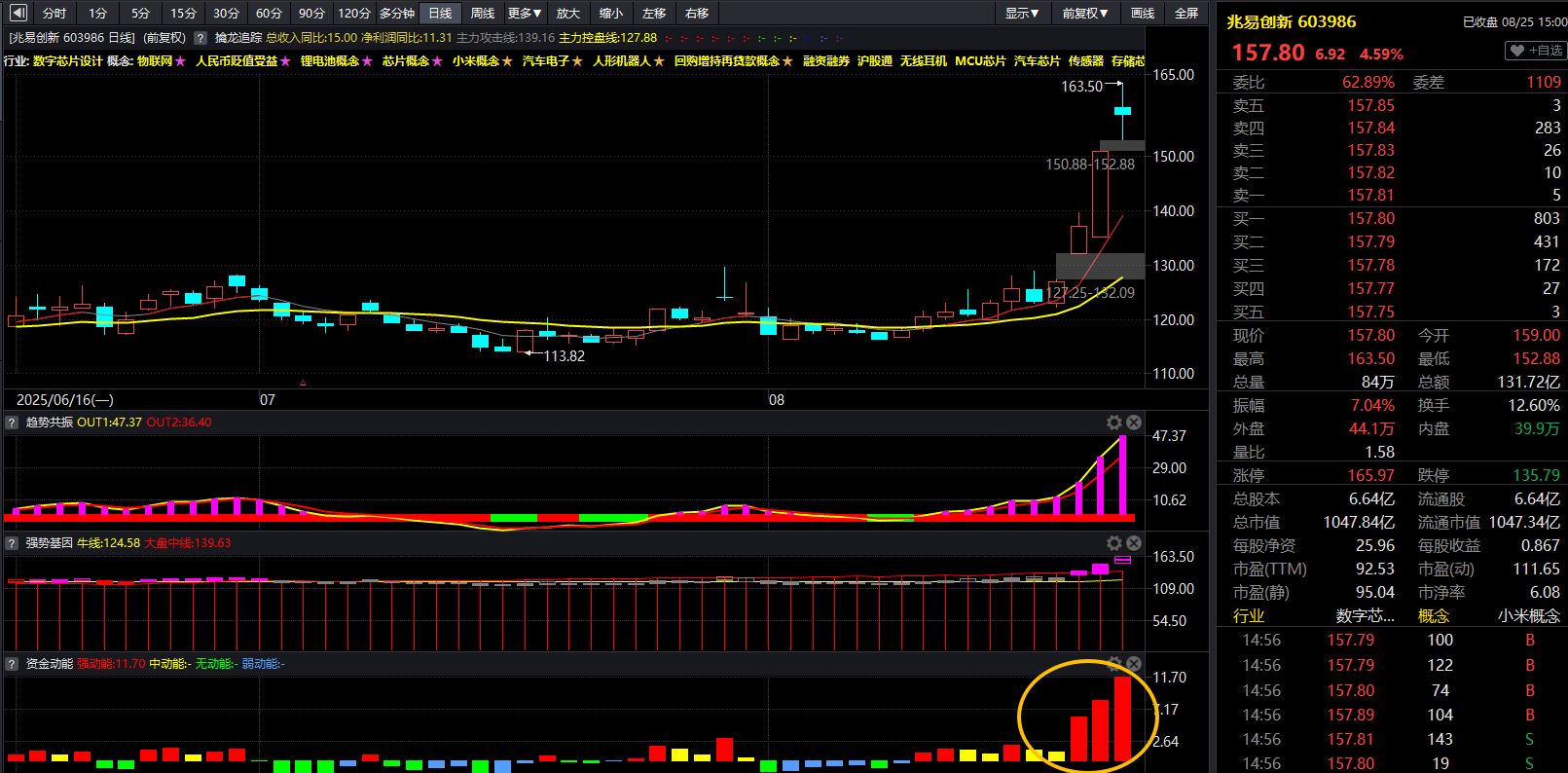Click star icon next to 人形机器人
Screen dimensions: 1568x773
pos(659,61)
